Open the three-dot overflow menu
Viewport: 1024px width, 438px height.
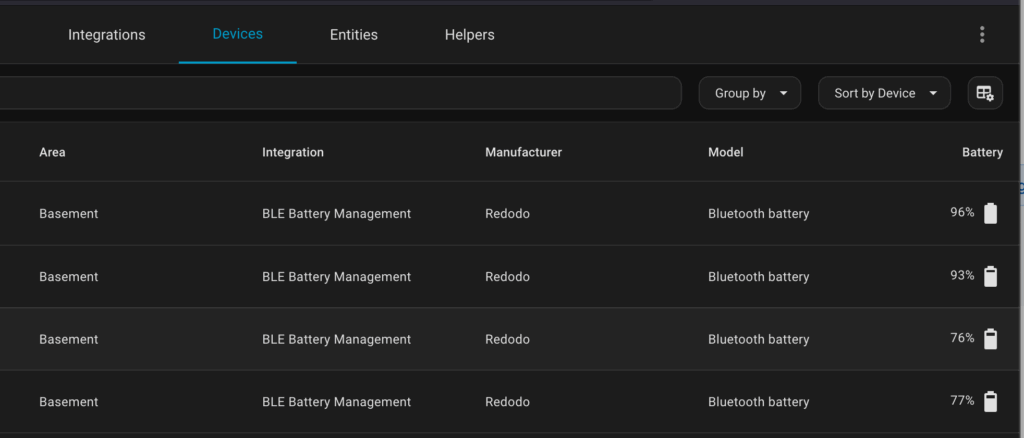982,35
